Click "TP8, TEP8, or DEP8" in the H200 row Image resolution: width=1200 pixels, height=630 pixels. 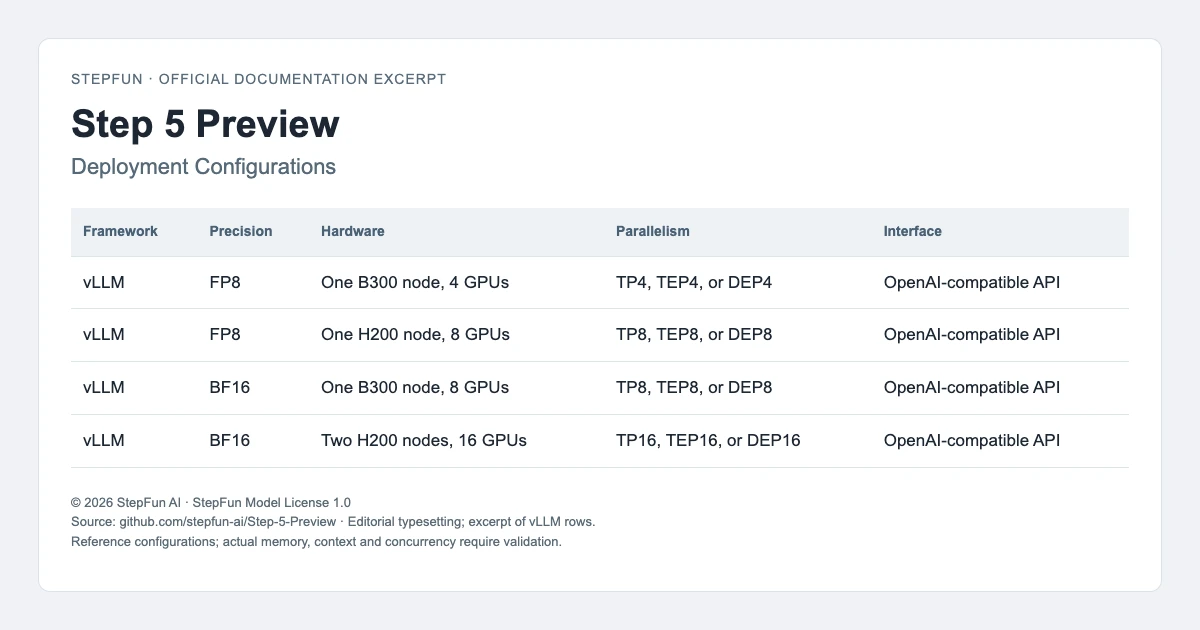point(694,335)
